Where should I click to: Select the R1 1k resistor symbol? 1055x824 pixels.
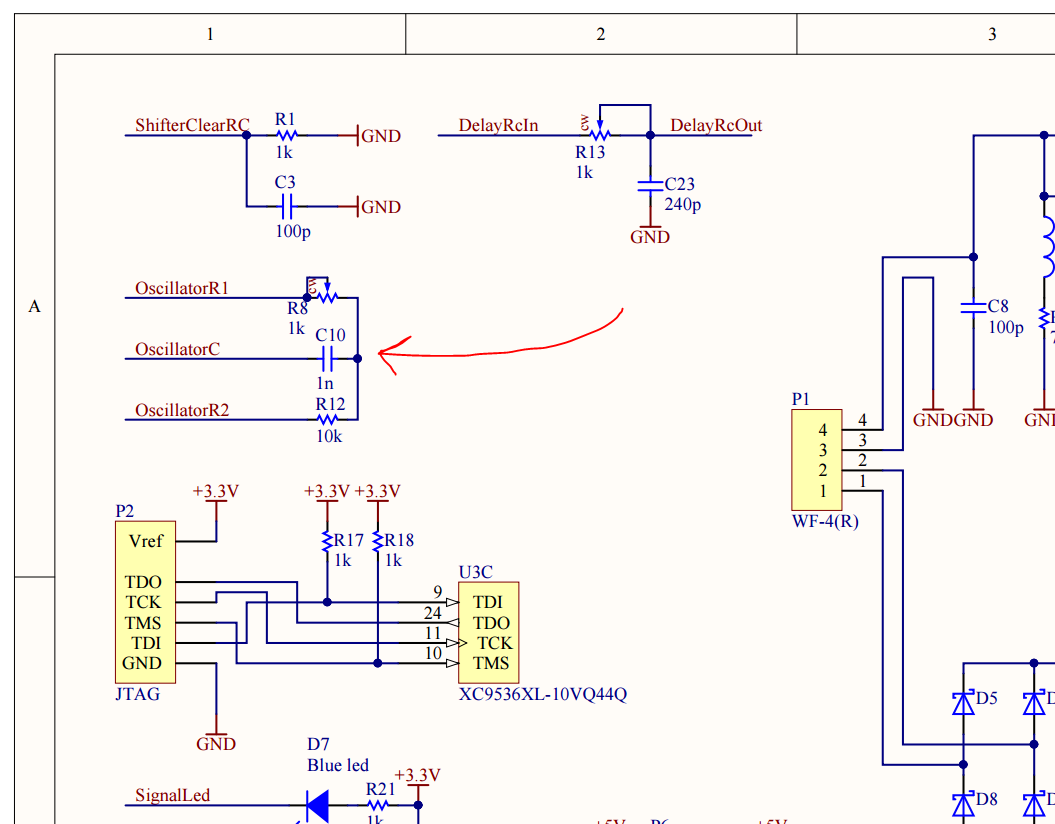click(x=287, y=135)
